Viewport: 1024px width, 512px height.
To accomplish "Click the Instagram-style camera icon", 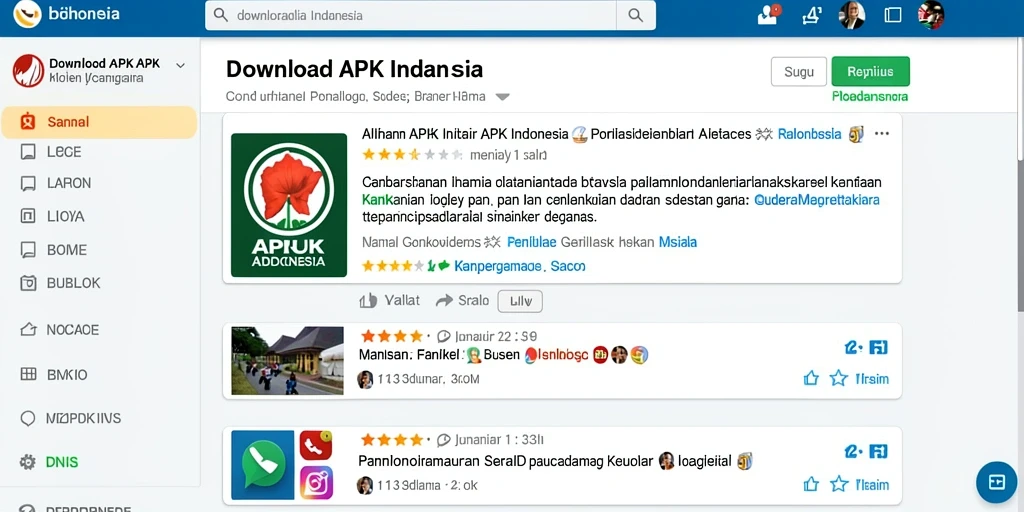I will 316,483.
